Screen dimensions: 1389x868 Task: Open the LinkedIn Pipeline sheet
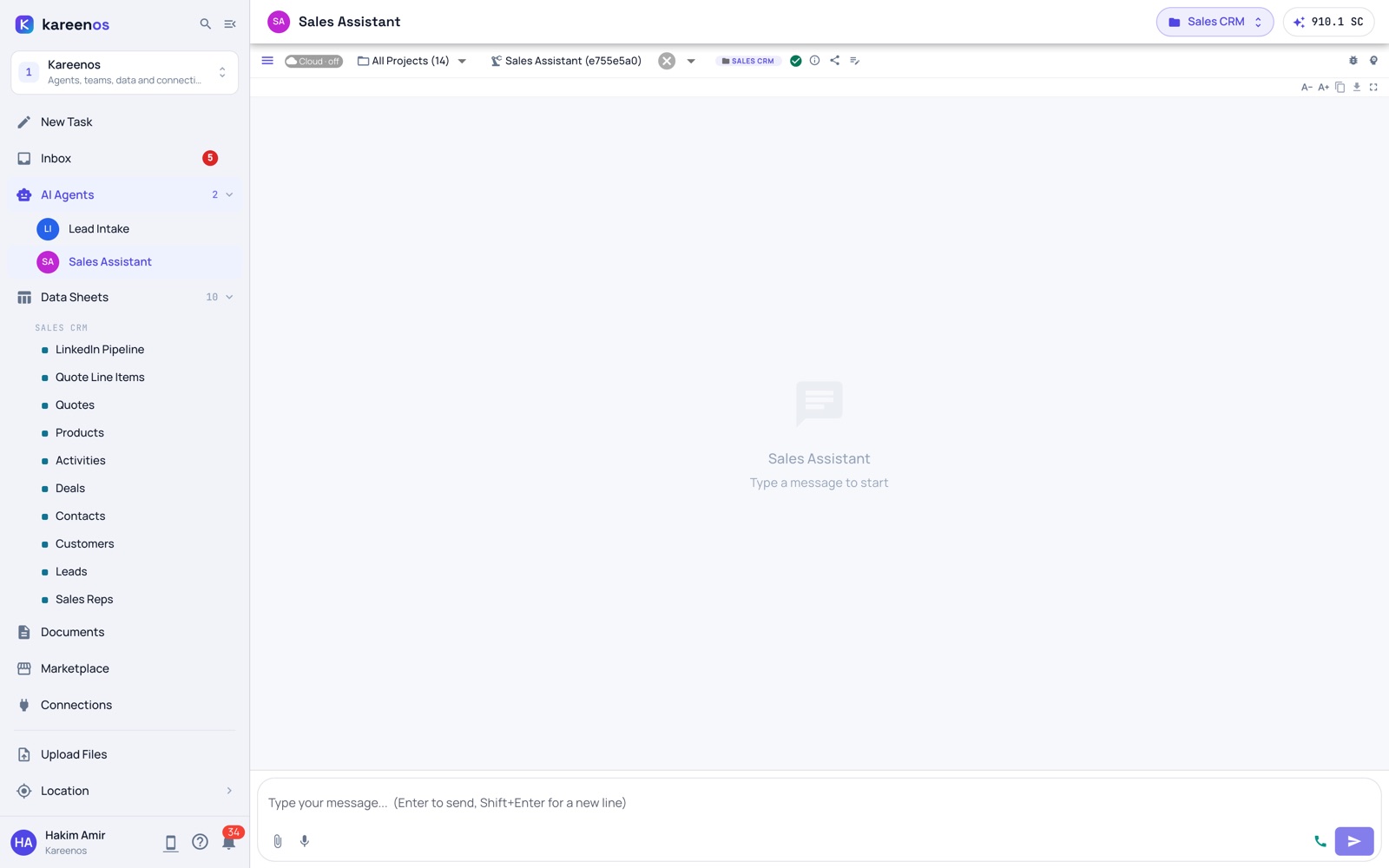(x=100, y=350)
